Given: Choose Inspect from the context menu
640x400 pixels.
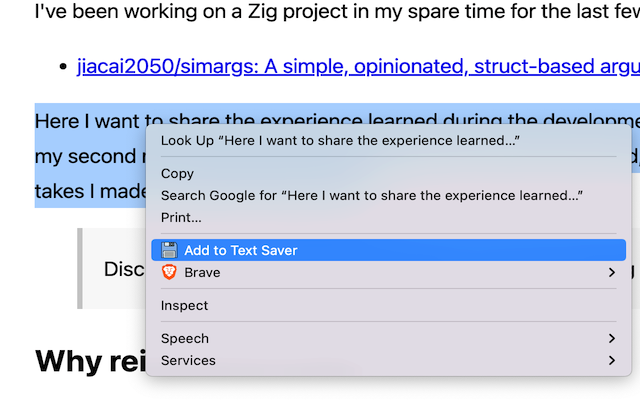Looking at the screenshot, I should pyautogui.click(x=184, y=305).
